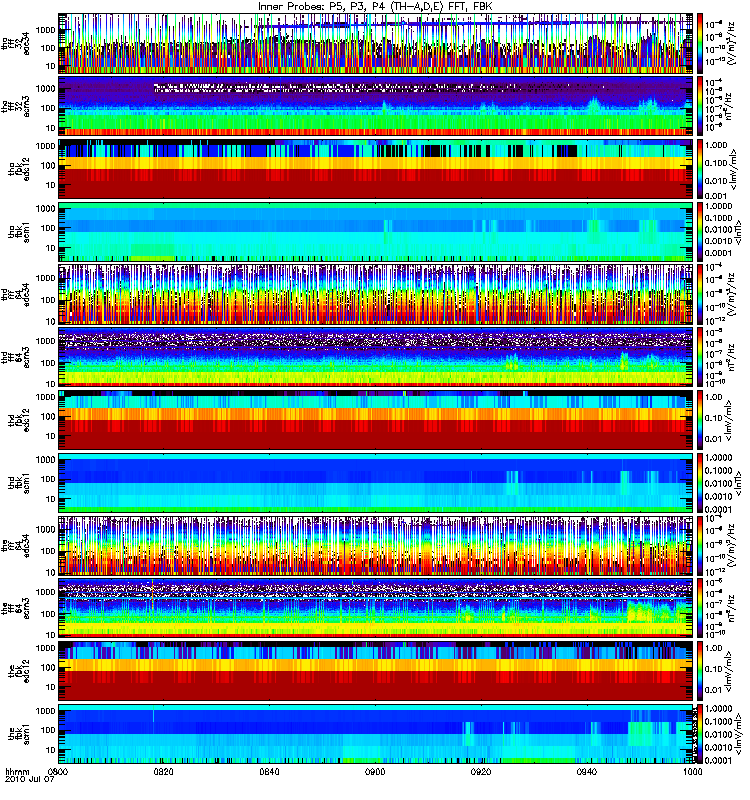Click the color bar beside the fbk scm1 panel
The height and width of the screenshot is (800, 750).
[700, 734]
